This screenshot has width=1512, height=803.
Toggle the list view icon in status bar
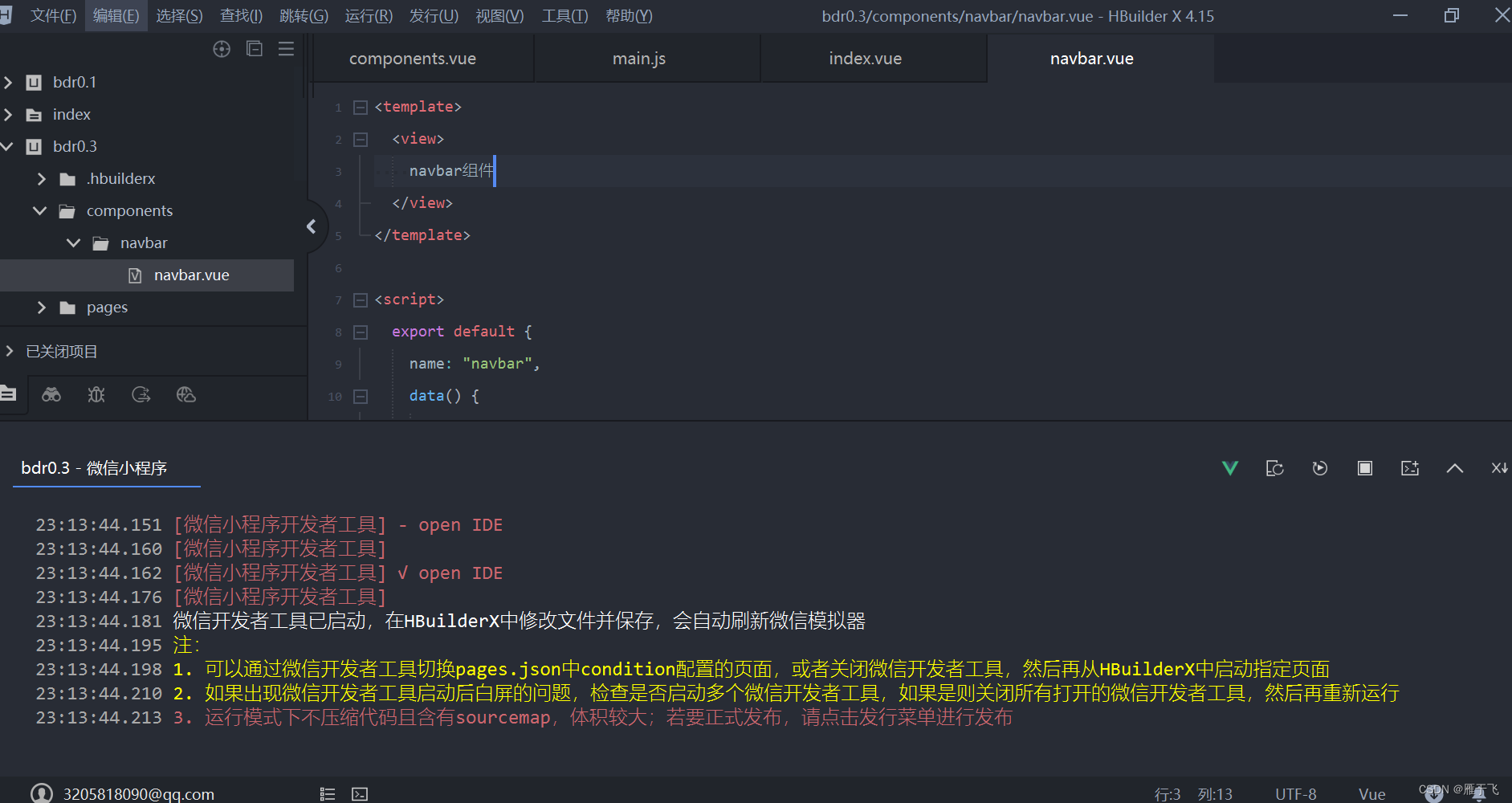pyautogui.click(x=328, y=794)
